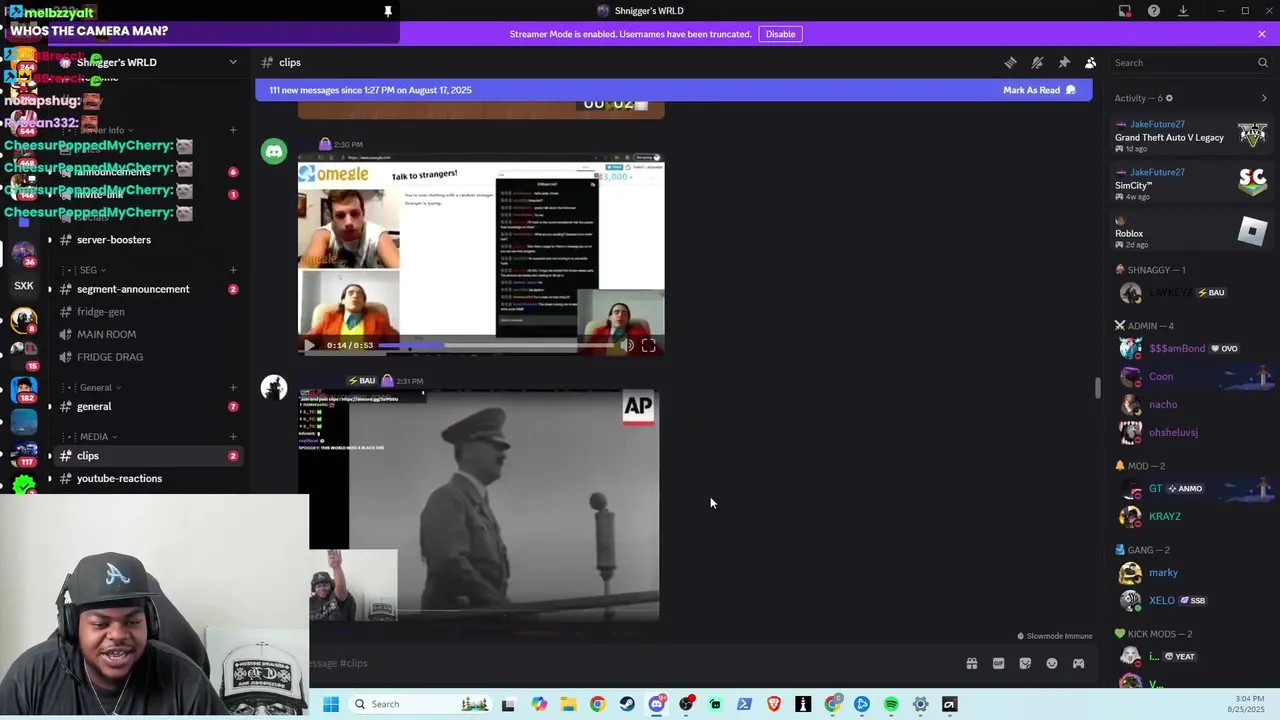Join the FRIDGE DRAG voice channel

coord(148,357)
